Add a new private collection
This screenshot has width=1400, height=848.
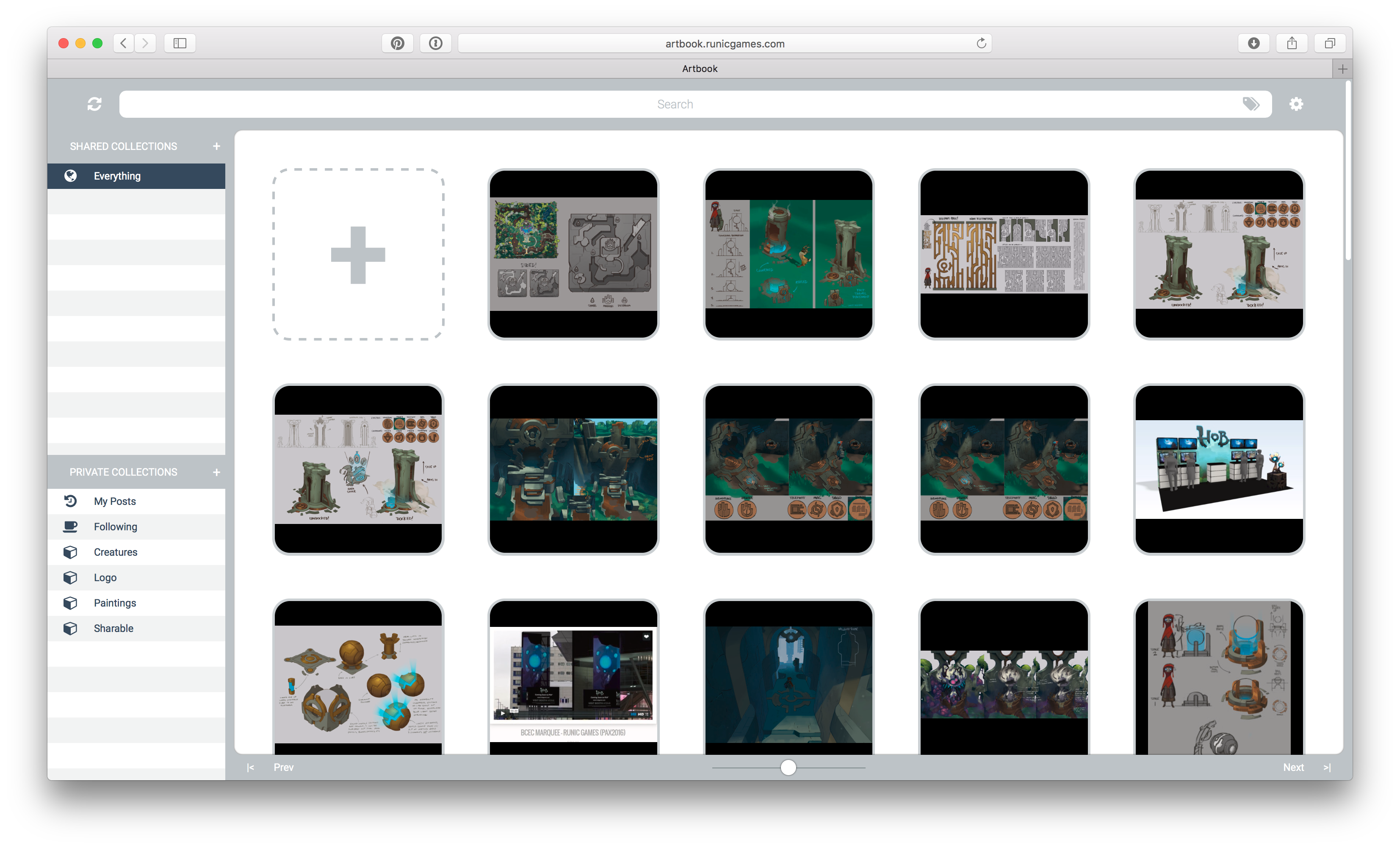[x=216, y=472]
